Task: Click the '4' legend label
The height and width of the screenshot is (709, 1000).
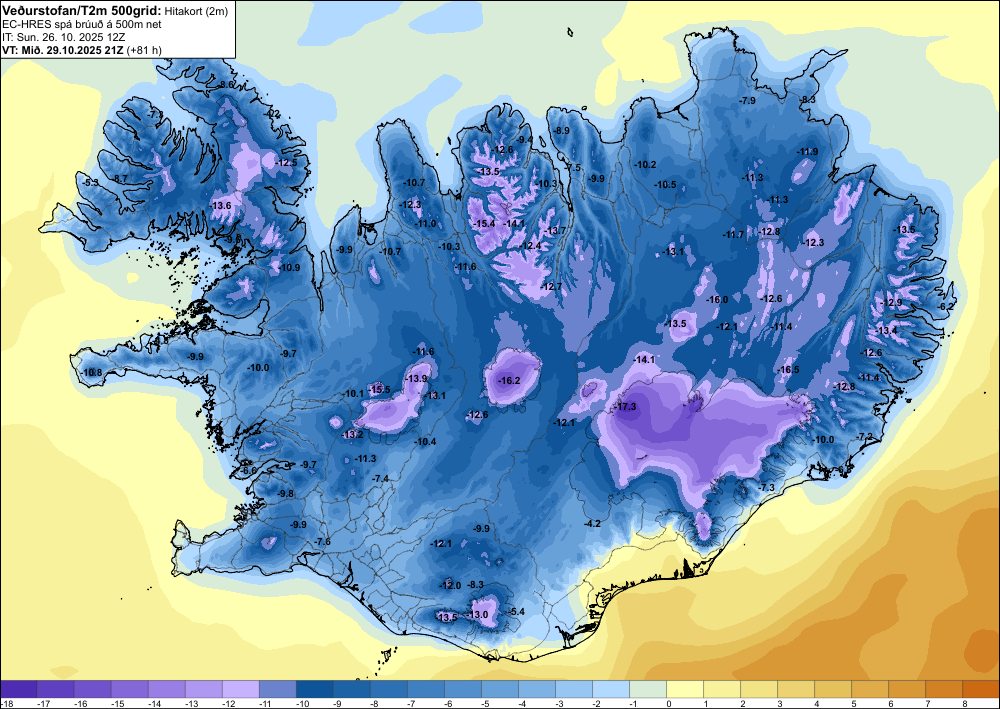Action: point(816,703)
